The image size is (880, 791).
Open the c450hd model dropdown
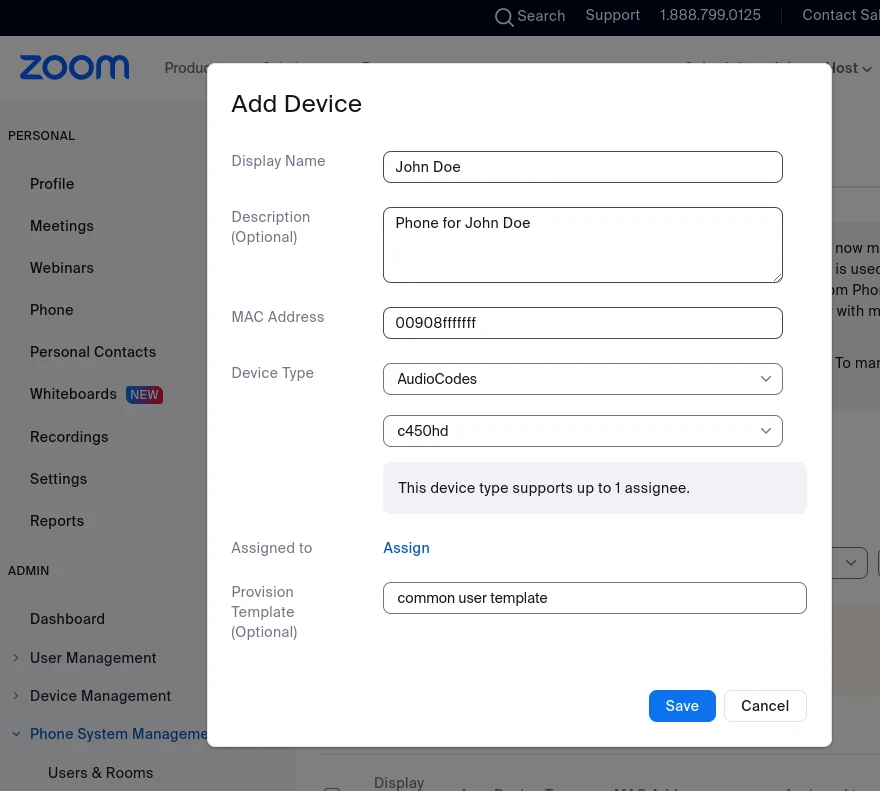[582, 431]
